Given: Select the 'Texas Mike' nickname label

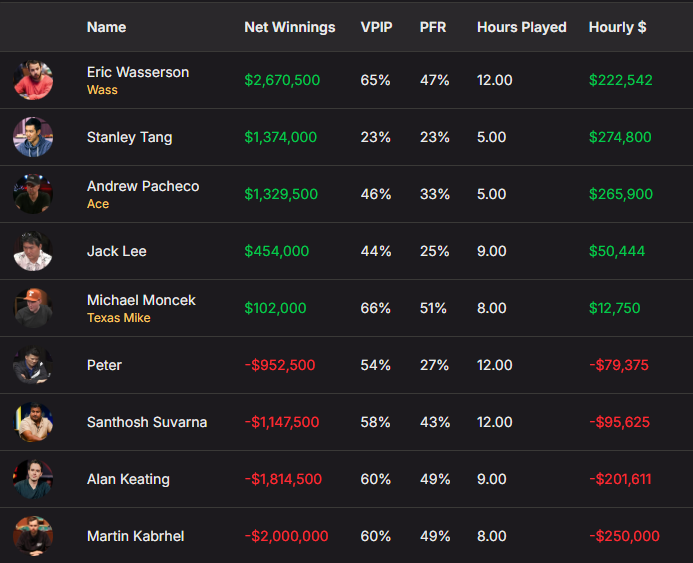Looking at the screenshot, I should coord(118,318).
